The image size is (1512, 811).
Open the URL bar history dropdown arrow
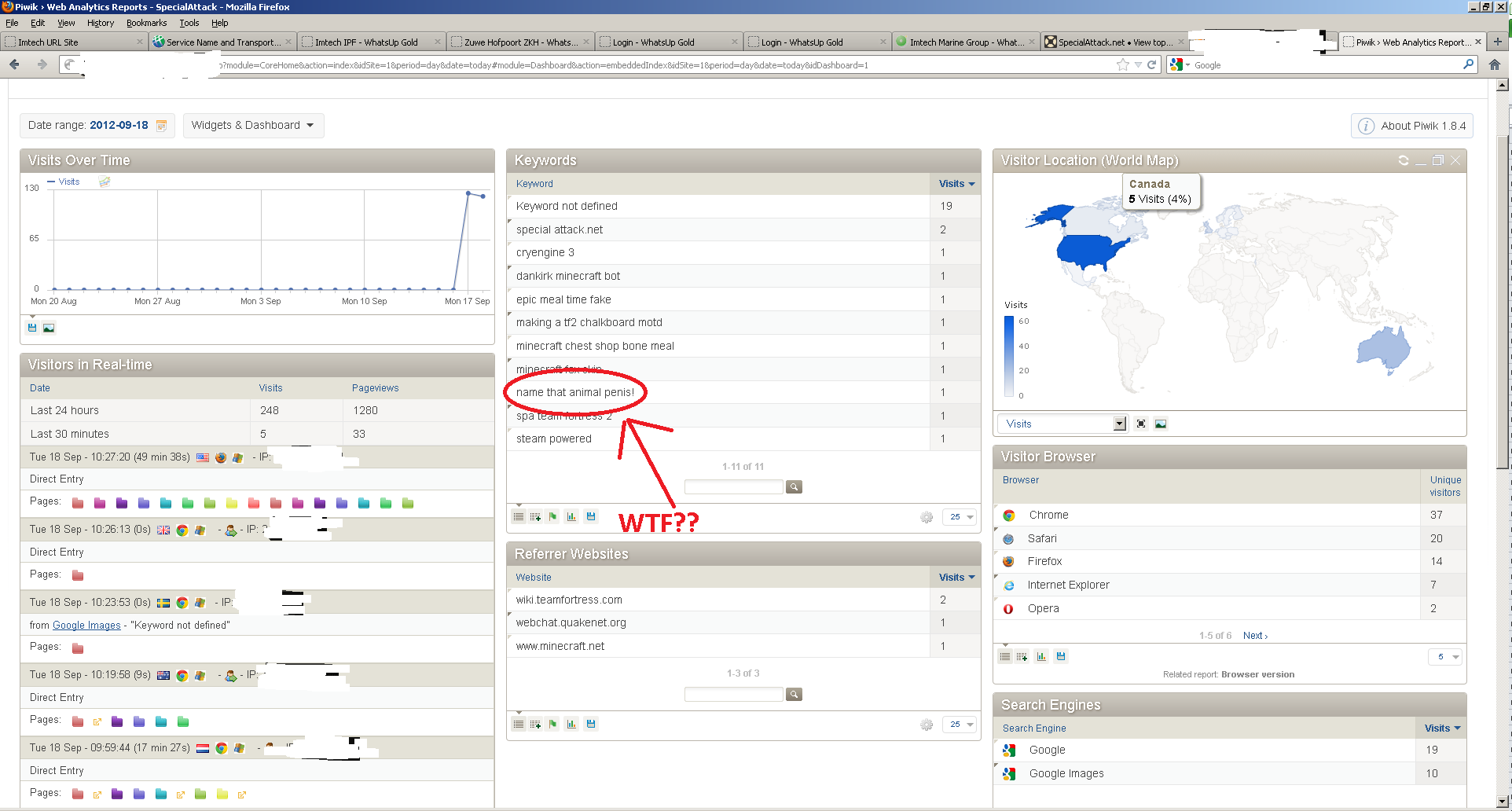tap(1137, 65)
